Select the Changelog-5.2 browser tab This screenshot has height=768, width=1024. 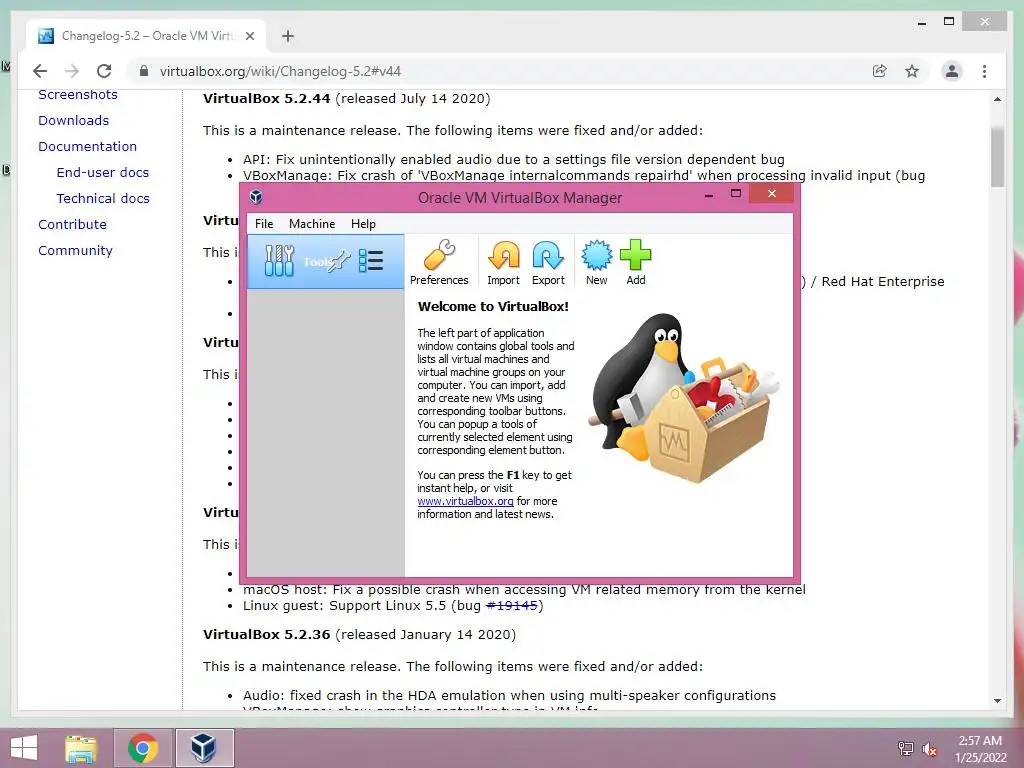[146, 36]
